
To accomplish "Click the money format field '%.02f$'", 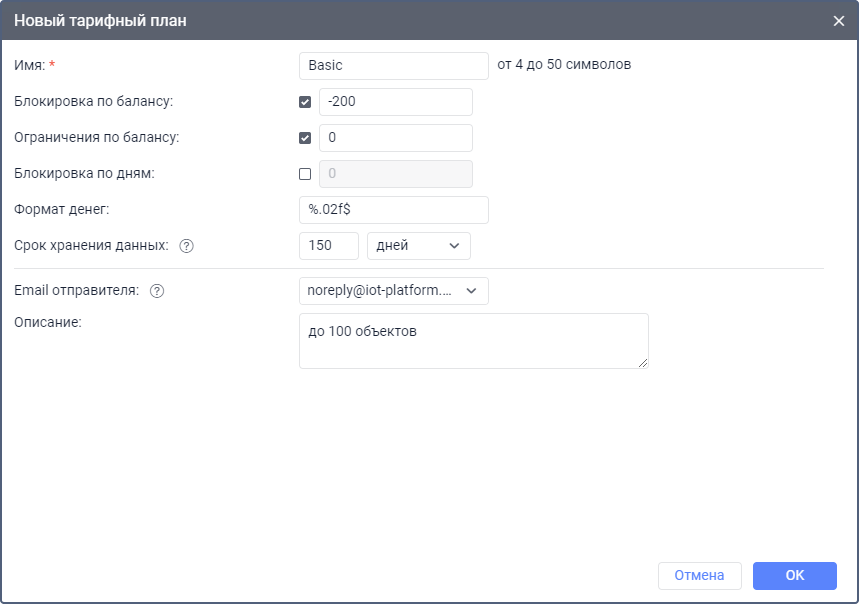I will (x=394, y=210).
